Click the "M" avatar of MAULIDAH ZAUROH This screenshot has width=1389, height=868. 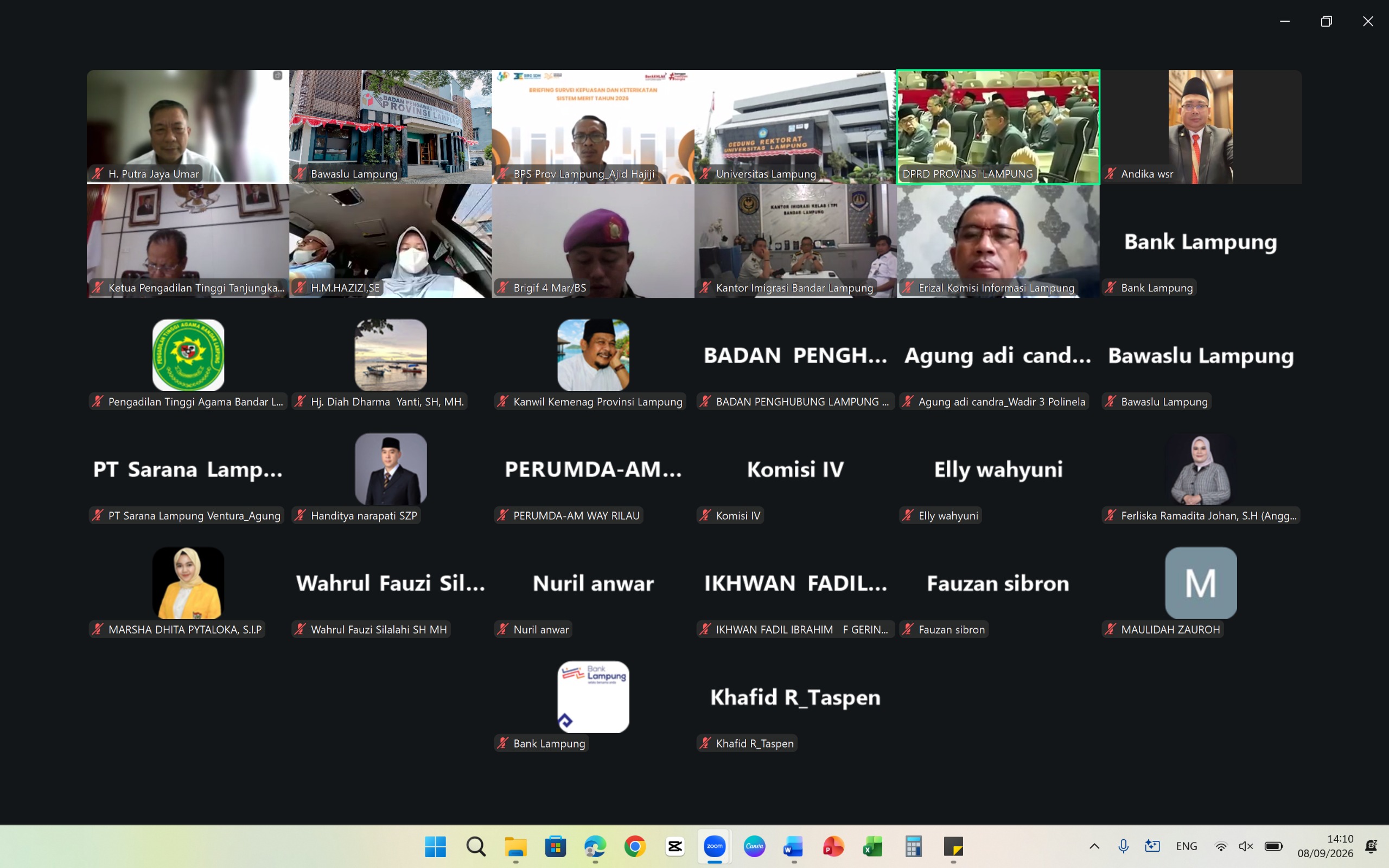coord(1201,583)
